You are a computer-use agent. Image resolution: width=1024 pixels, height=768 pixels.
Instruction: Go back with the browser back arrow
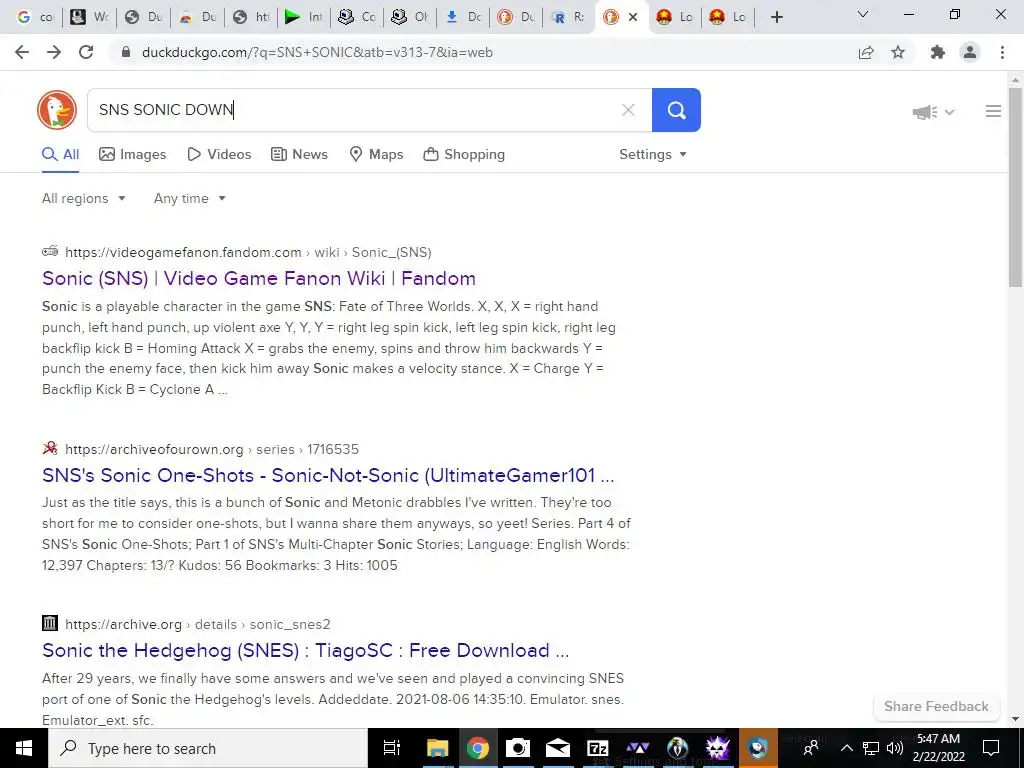pos(22,52)
